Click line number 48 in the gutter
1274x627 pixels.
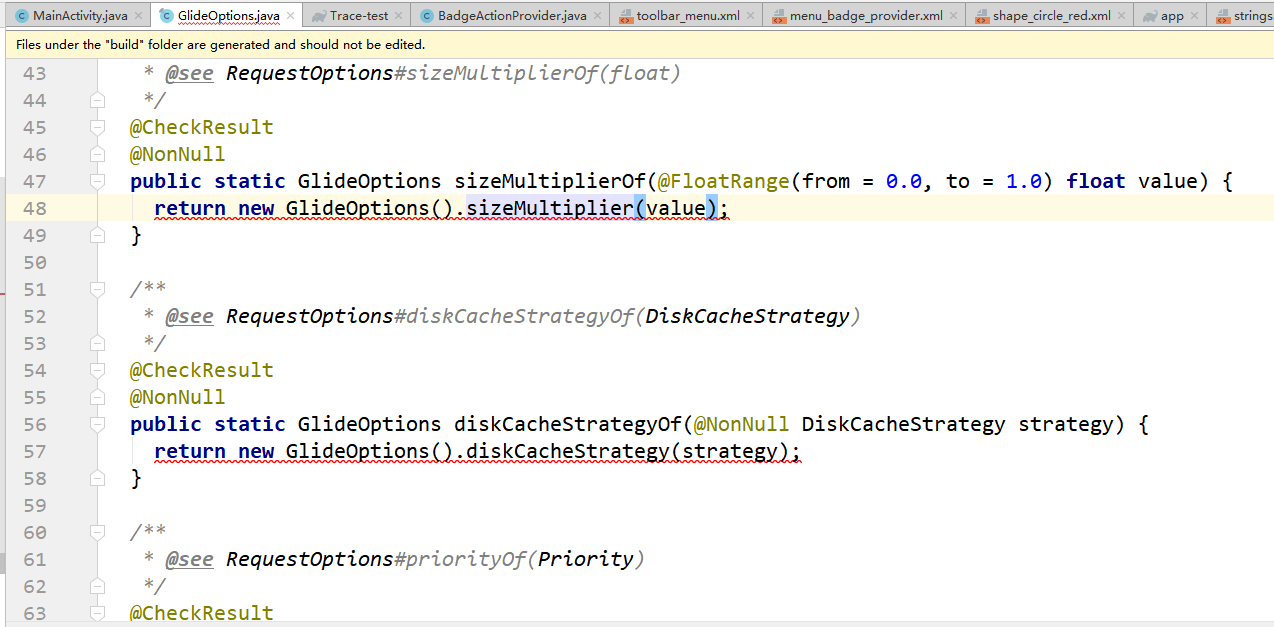pyautogui.click(x=34, y=208)
